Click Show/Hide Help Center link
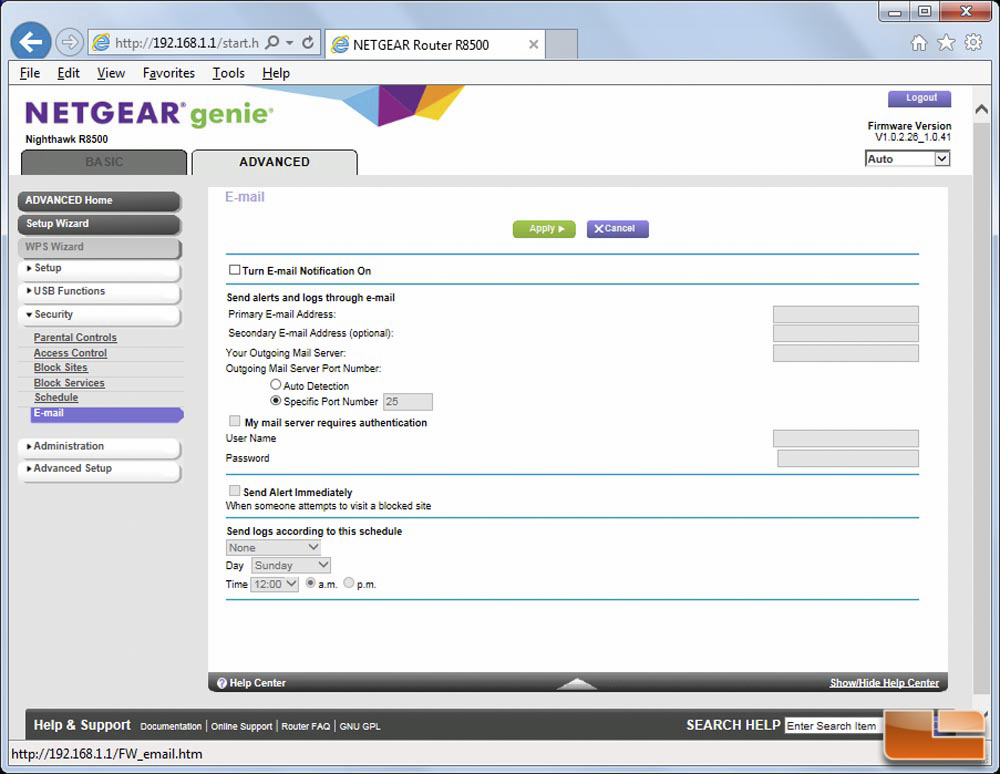The width and height of the screenshot is (1000, 774). click(884, 683)
